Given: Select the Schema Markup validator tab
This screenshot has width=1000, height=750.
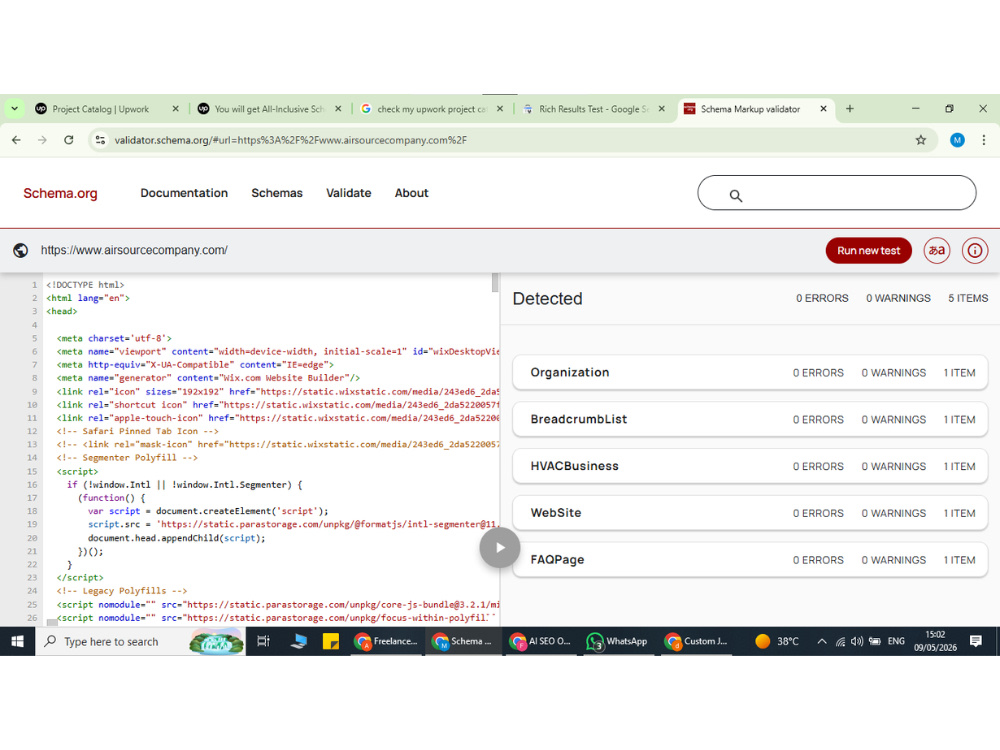Looking at the screenshot, I should coord(750,109).
